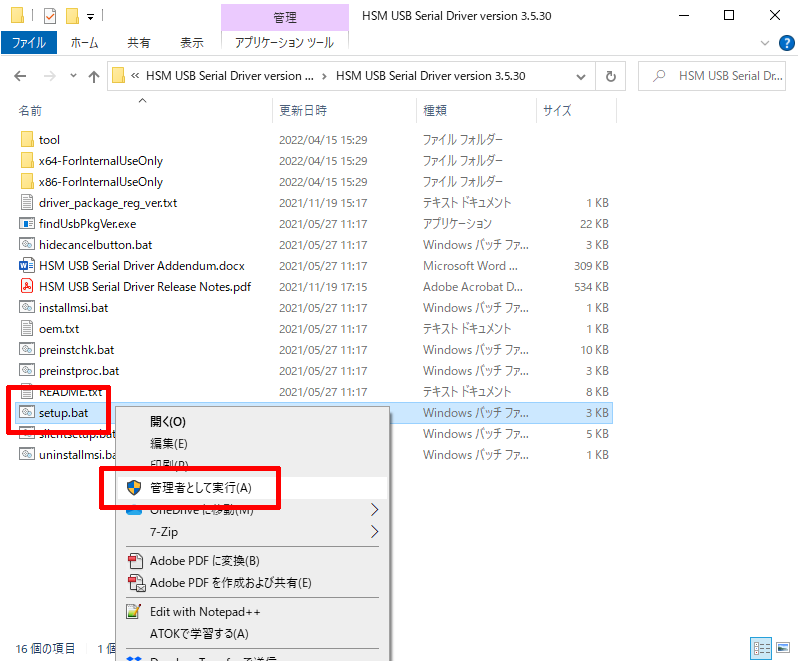The image size is (799, 661).
Task: Click the Microsoft Word ... type cell
Action: pos(470,266)
